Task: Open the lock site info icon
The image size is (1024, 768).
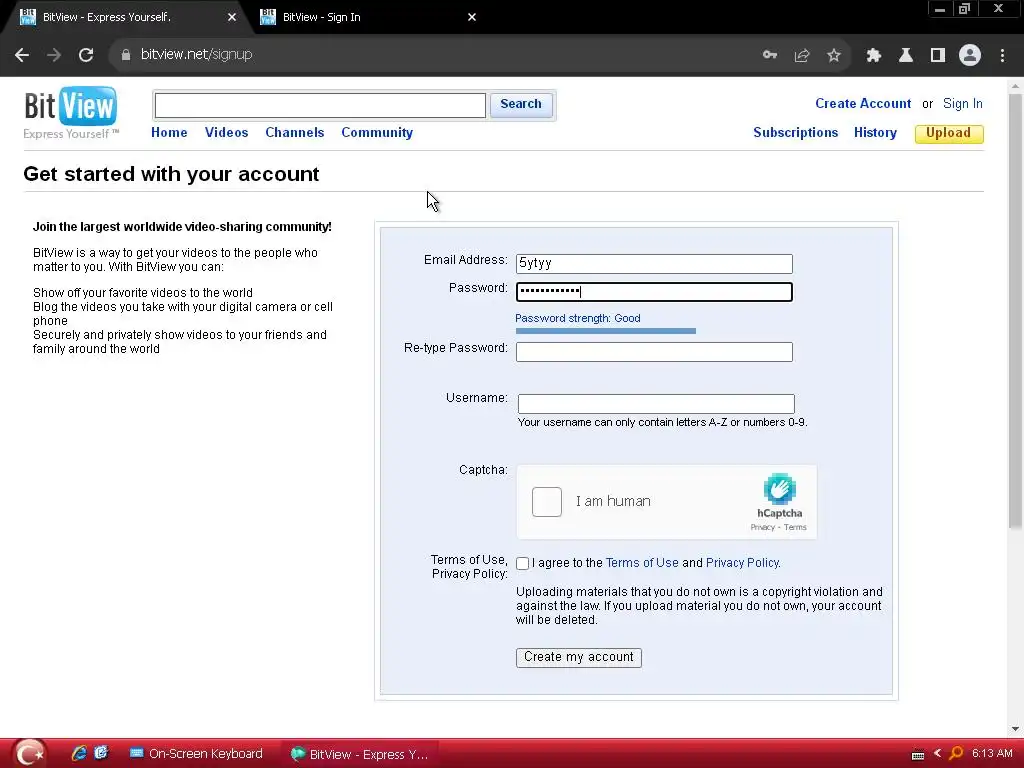Action: coord(125,55)
